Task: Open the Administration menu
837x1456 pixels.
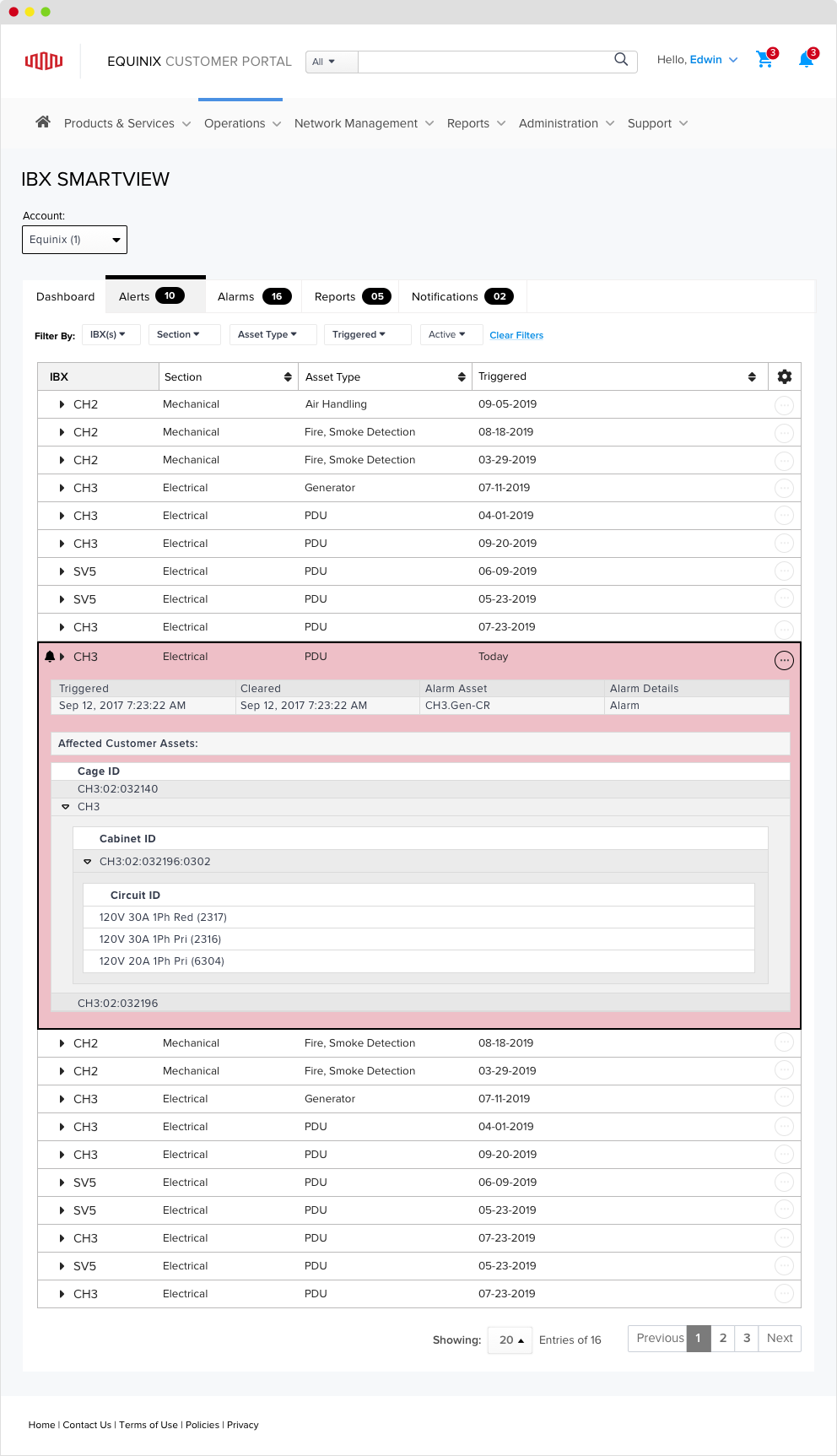Action: tap(566, 123)
